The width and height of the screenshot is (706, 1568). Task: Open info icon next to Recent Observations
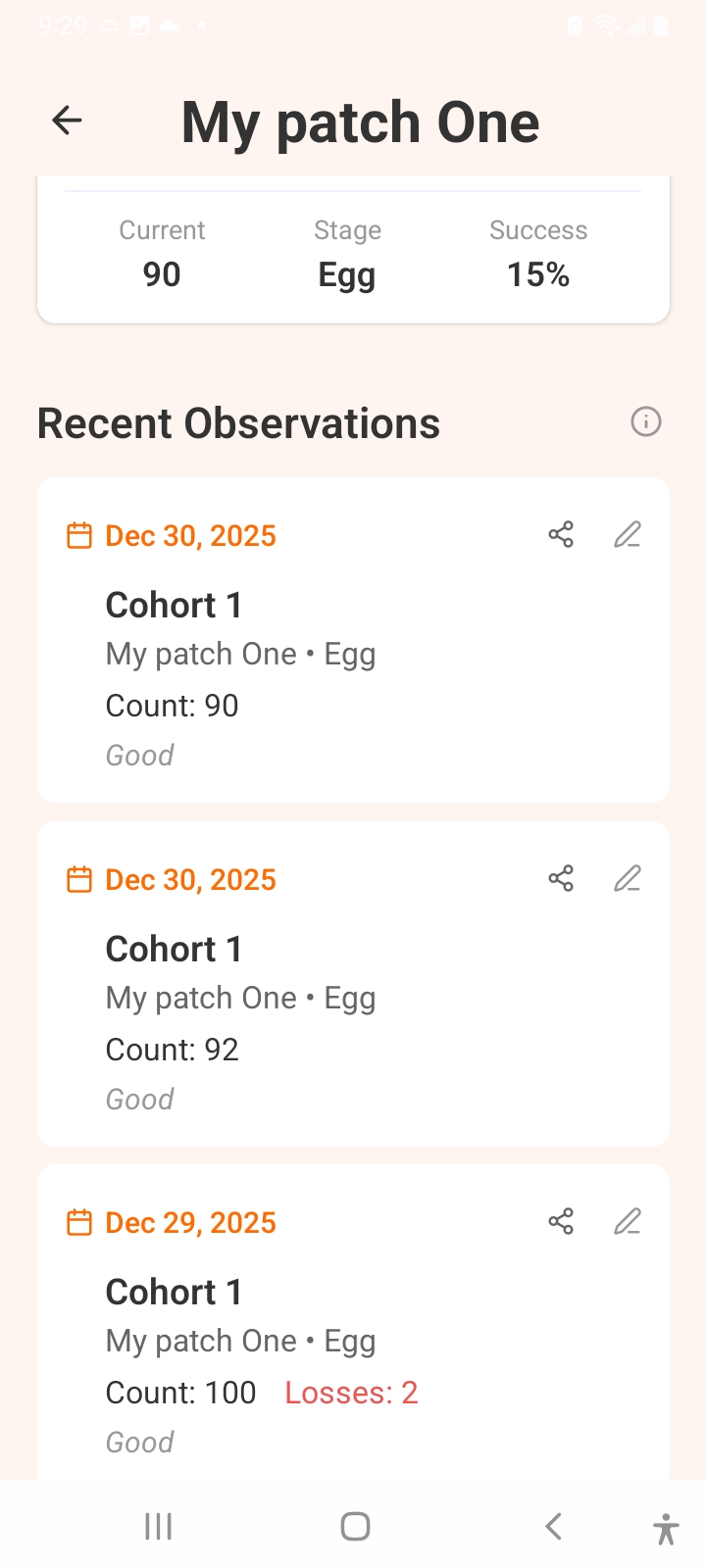click(x=645, y=422)
